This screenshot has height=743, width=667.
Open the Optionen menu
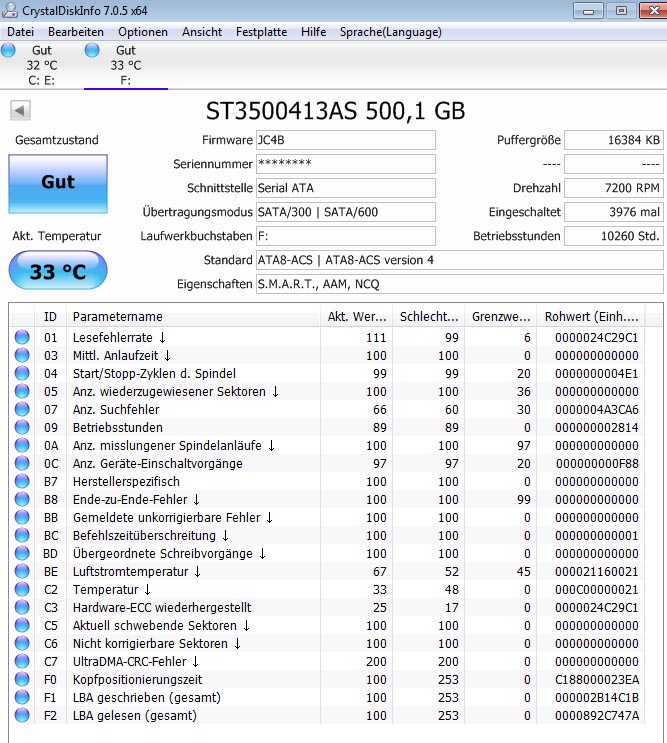click(143, 32)
